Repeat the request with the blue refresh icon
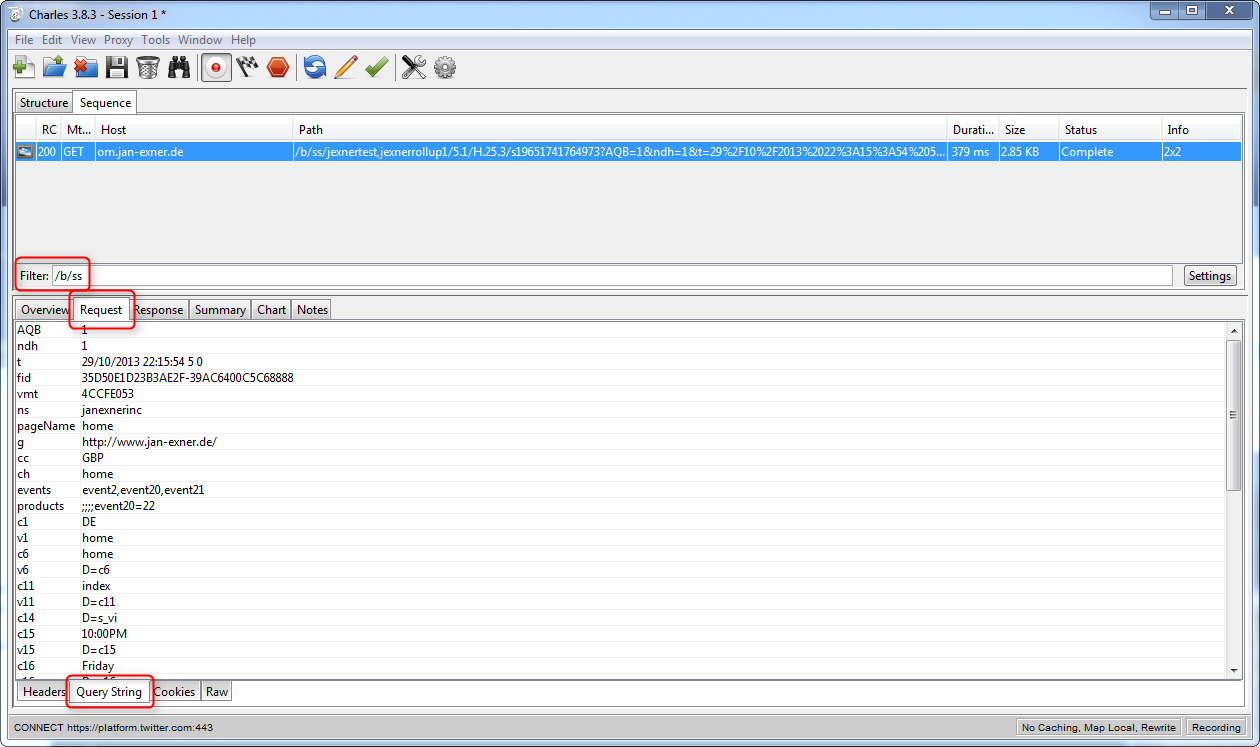Viewport: 1260px width, 747px height. click(315, 67)
